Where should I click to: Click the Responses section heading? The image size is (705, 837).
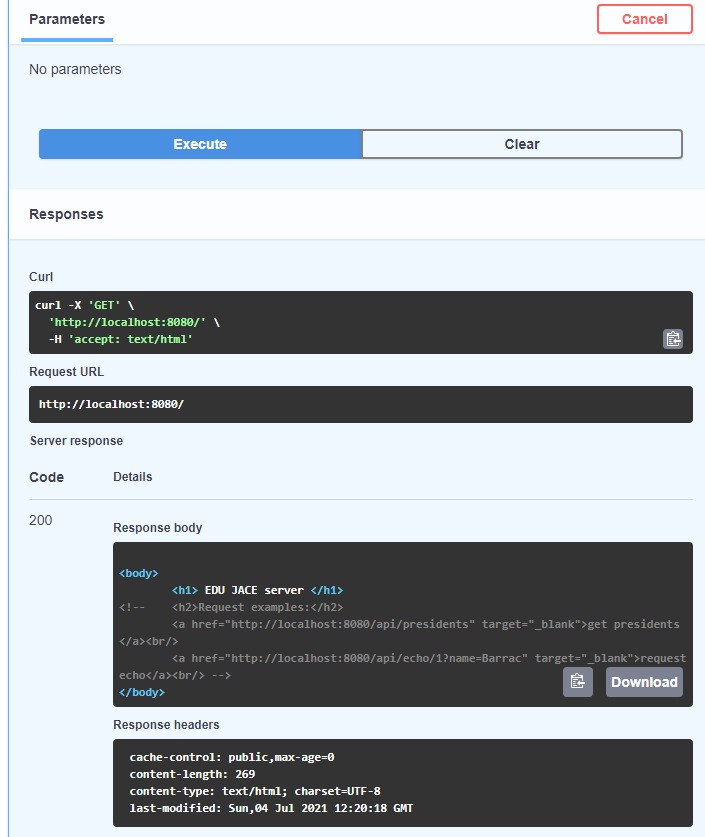(x=66, y=214)
